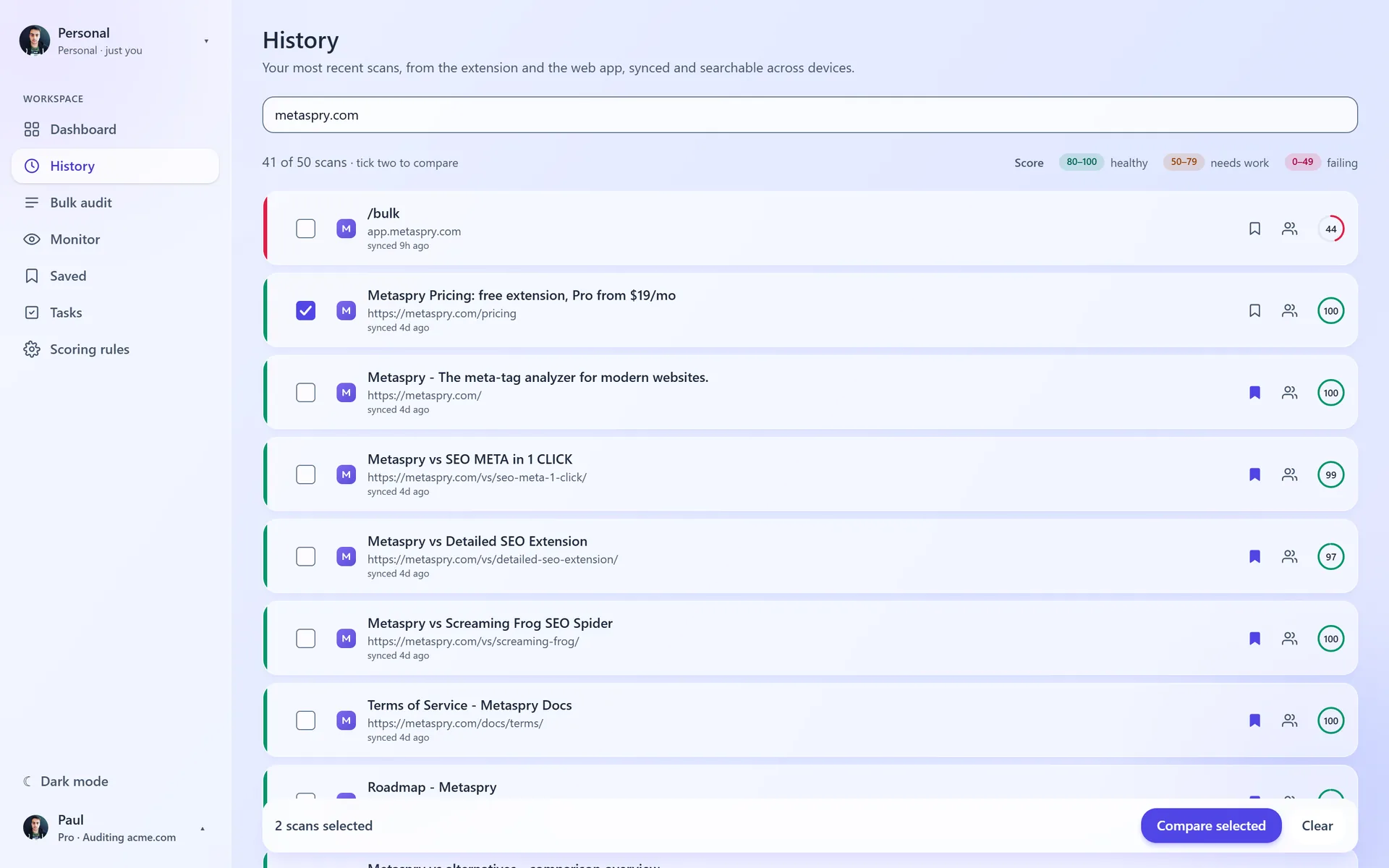Tick the /bulk scan checkbox
1389x868 pixels.
click(x=306, y=229)
